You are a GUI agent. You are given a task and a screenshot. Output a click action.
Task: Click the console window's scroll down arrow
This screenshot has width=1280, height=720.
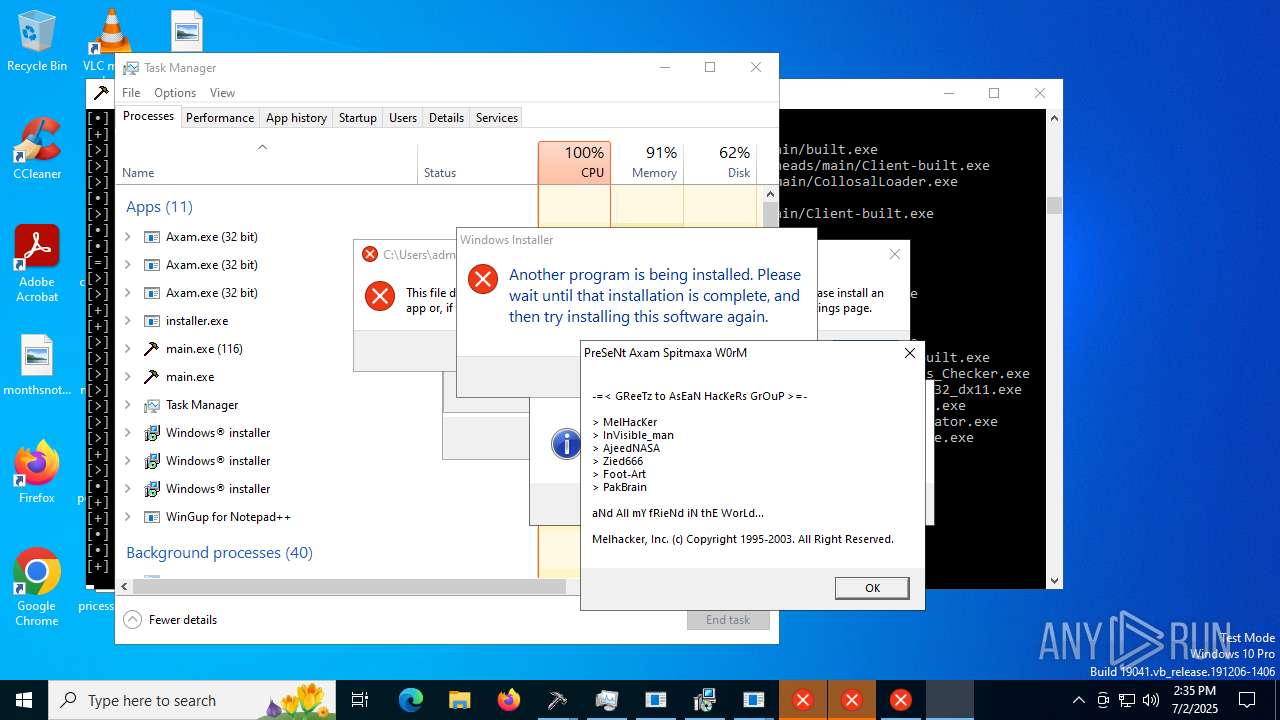1054,580
